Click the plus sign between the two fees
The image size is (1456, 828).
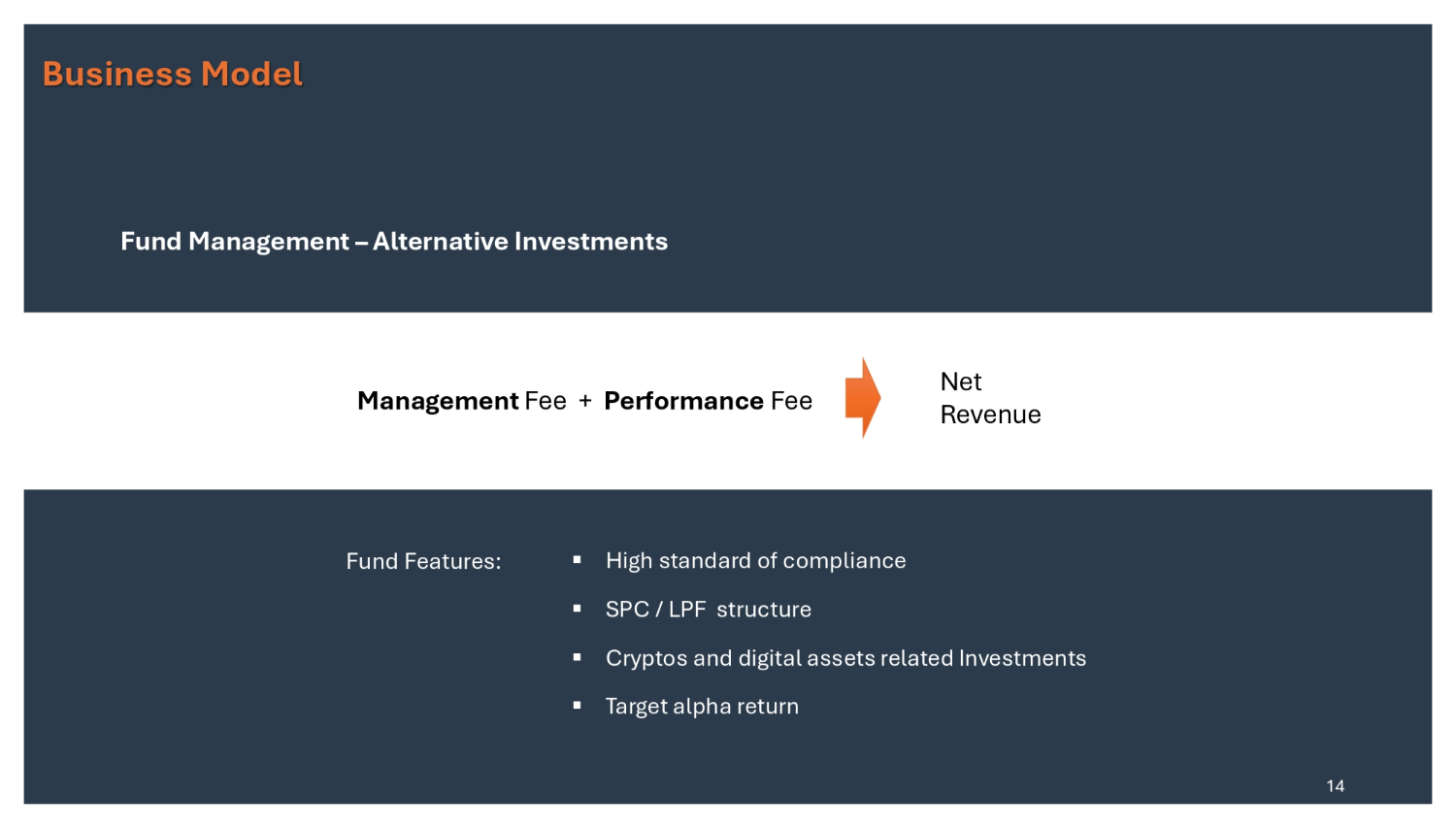click(585, 401)
